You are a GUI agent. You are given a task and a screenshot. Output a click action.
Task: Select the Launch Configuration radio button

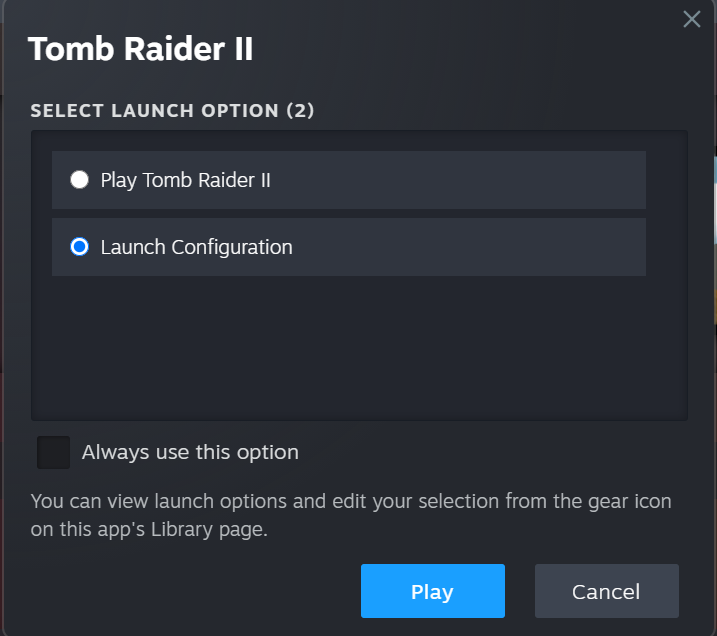(x=79, y=247)
